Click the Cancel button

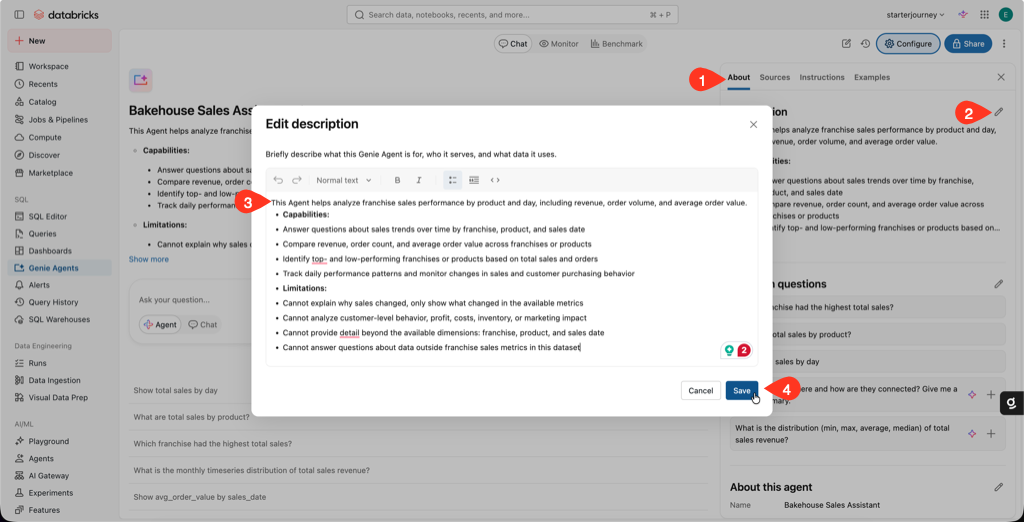(x=701, y=391)
